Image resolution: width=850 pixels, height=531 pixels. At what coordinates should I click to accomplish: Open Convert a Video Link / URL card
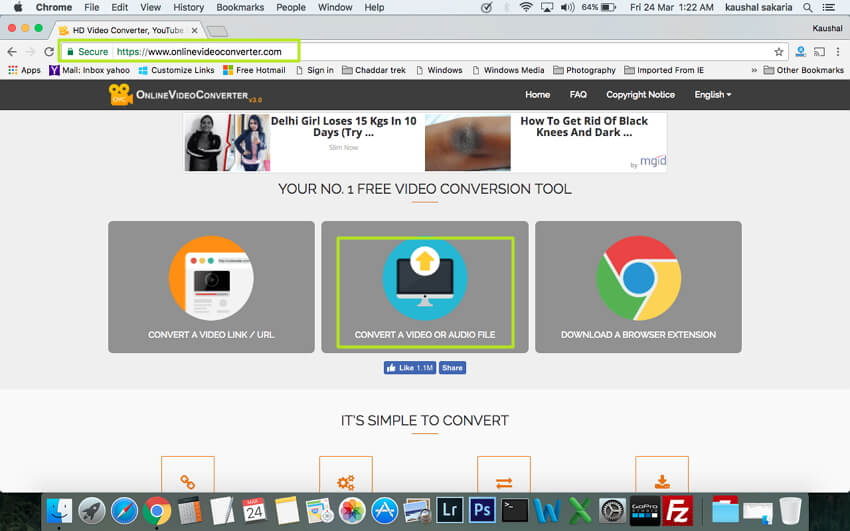(211, 287)
